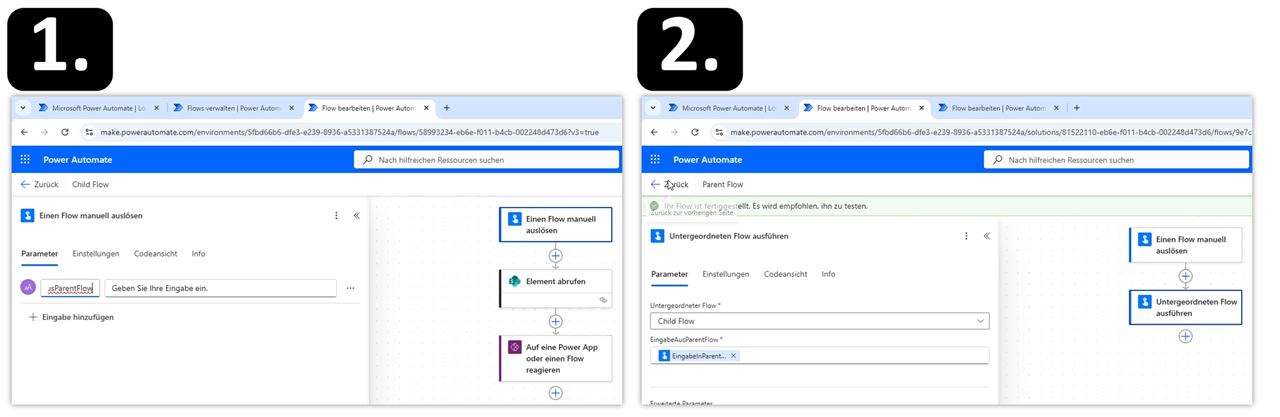Open the app launcher grid in screenshot 2
1280x417 pixels.
(x=655, y=159)
